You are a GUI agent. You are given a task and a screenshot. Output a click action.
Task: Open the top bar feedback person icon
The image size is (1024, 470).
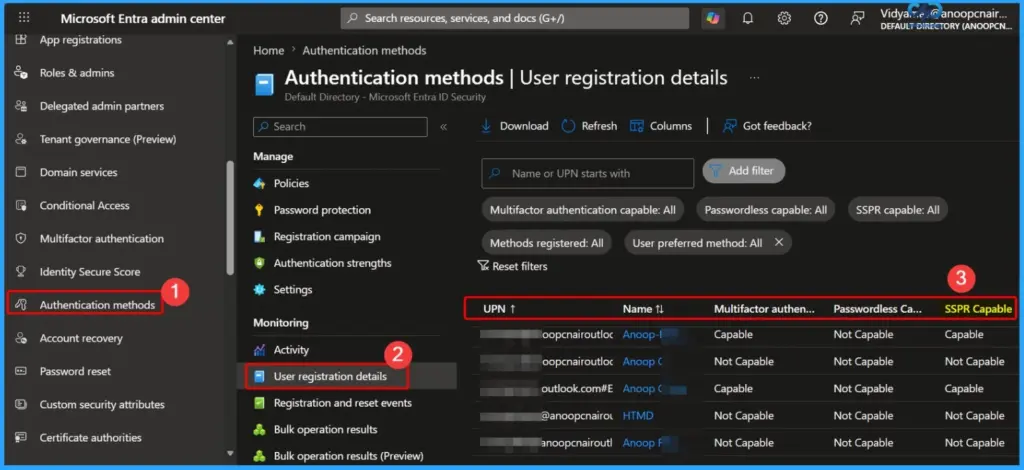[857, 18]
